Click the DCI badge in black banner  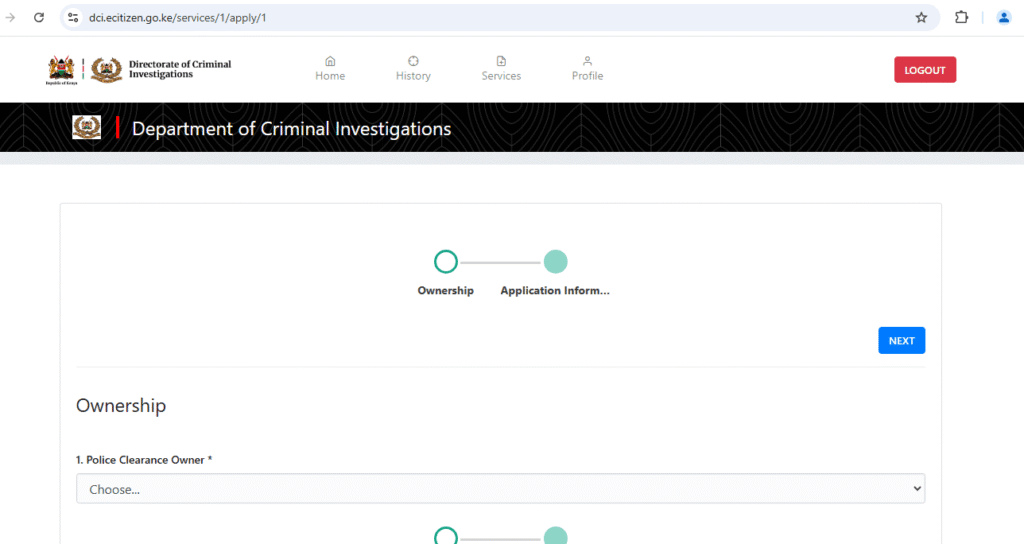[87, 128]
